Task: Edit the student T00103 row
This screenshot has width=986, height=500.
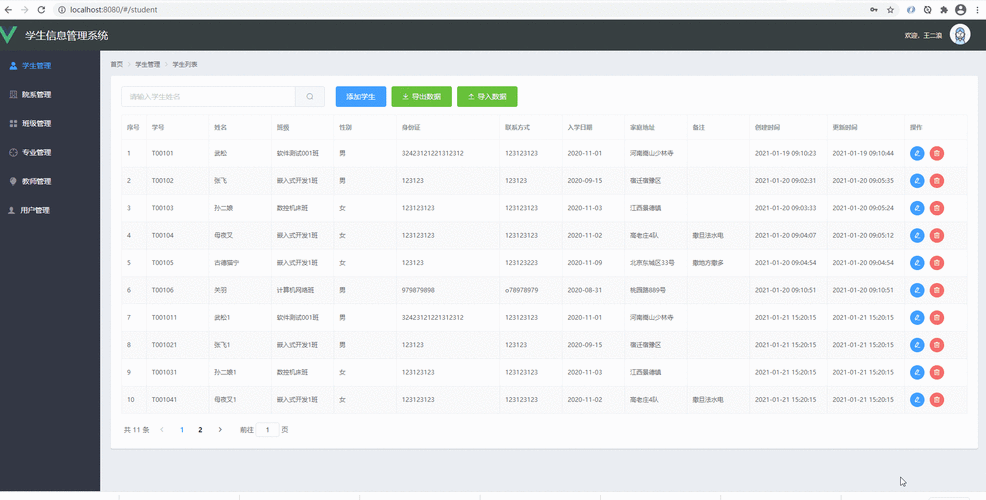Action: click(917, 208)
